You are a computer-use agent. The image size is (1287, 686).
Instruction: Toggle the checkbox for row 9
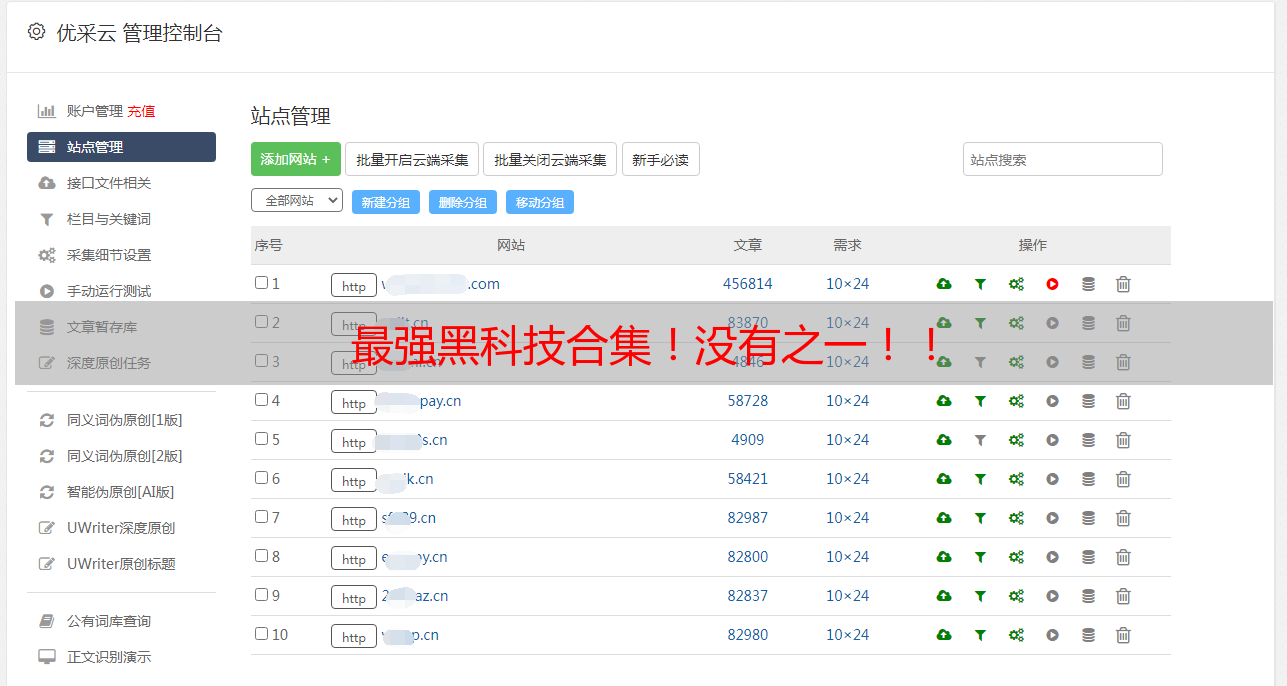click(261, 595)
